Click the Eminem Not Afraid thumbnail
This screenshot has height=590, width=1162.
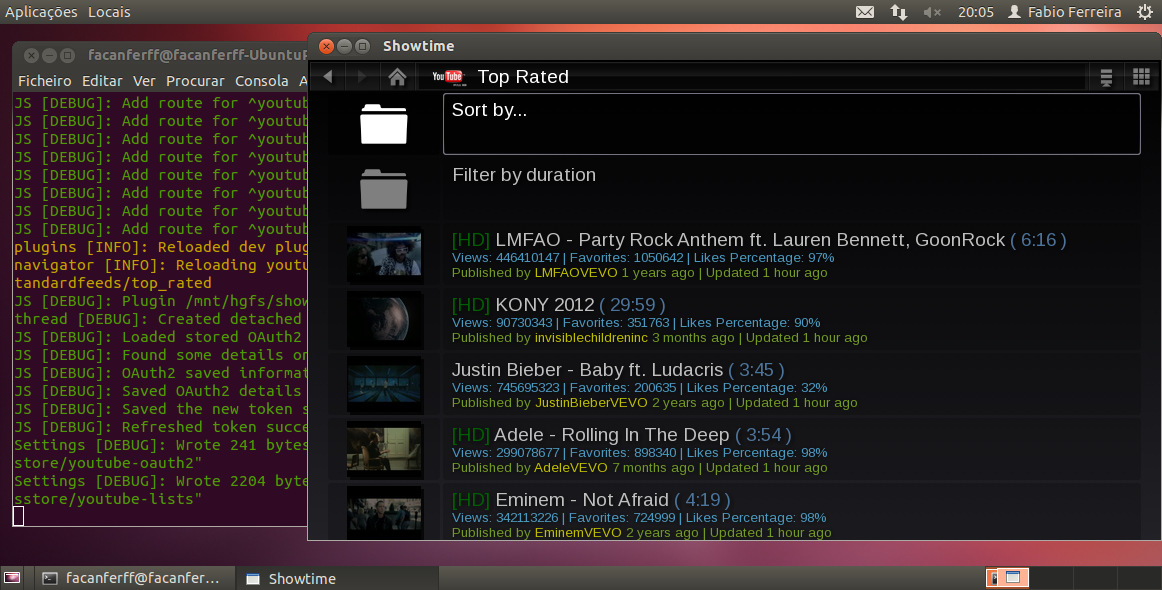pyautogui.click(x=385, y=513)
